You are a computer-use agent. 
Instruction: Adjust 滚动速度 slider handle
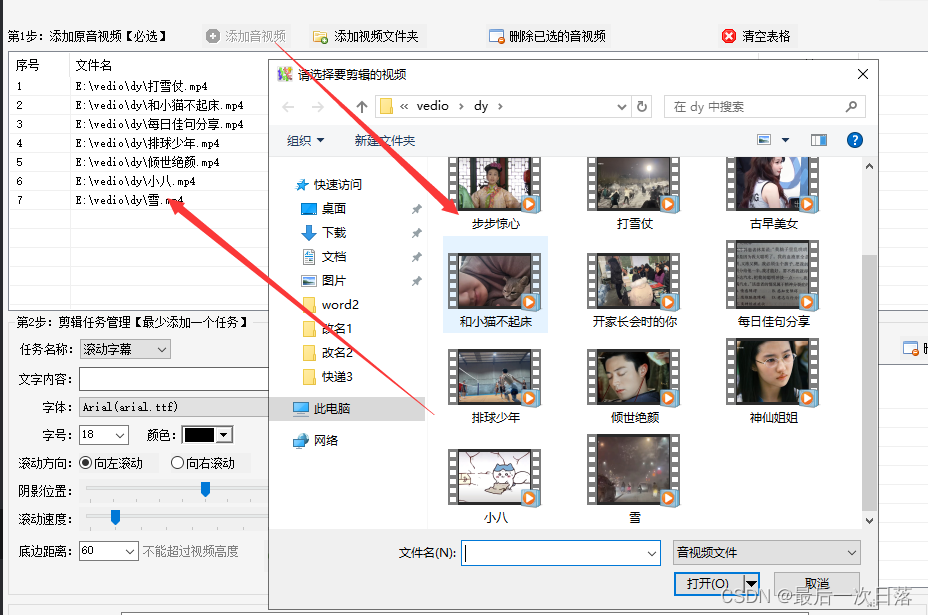[115, 517]
